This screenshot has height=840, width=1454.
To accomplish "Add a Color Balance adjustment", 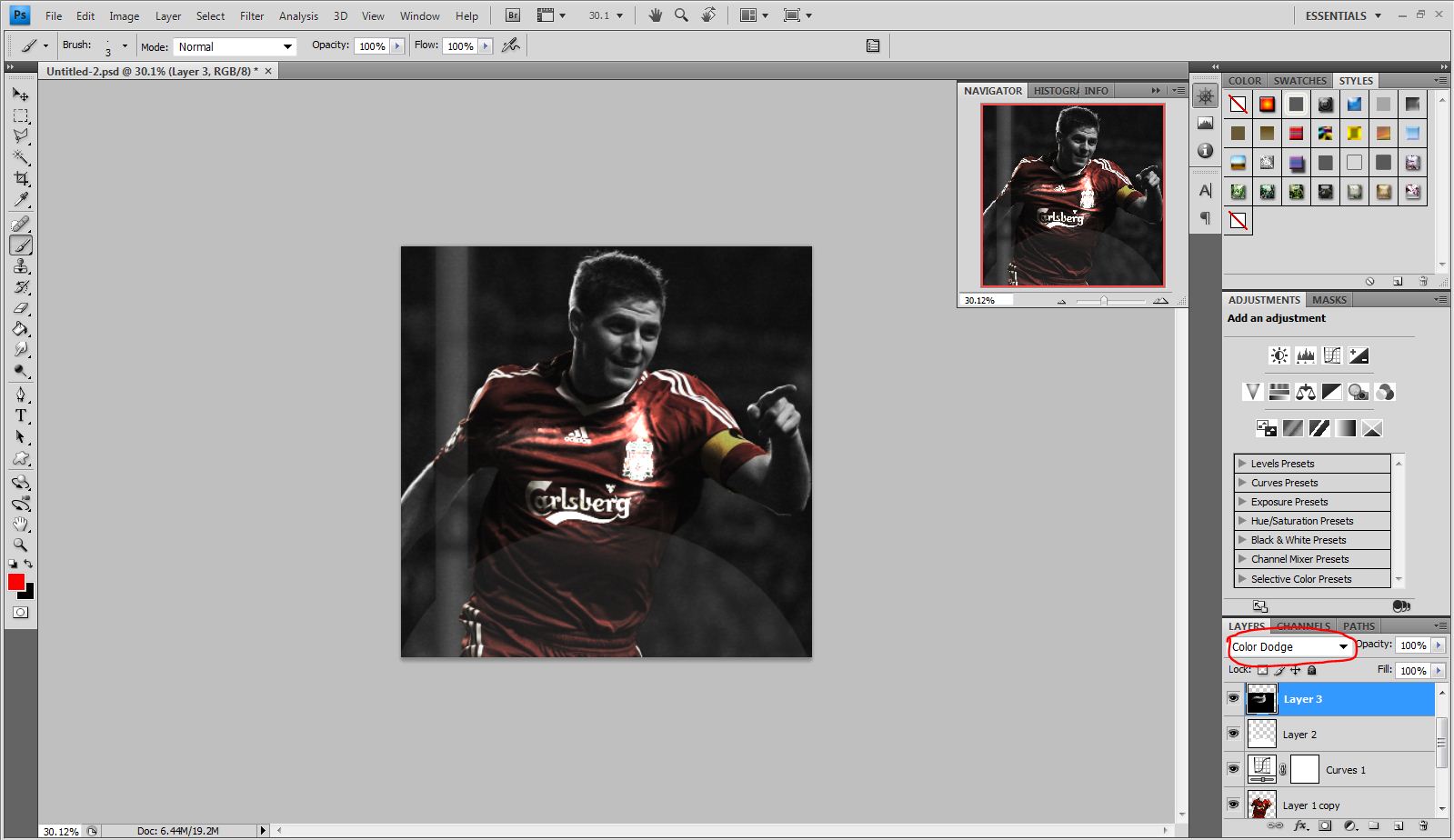I will tap(1306, 392).
